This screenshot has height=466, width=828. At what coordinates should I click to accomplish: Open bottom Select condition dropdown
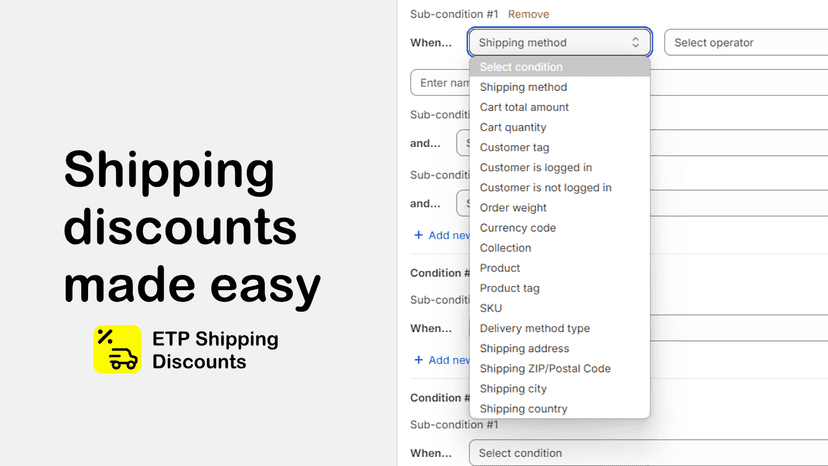click(648, 453)
